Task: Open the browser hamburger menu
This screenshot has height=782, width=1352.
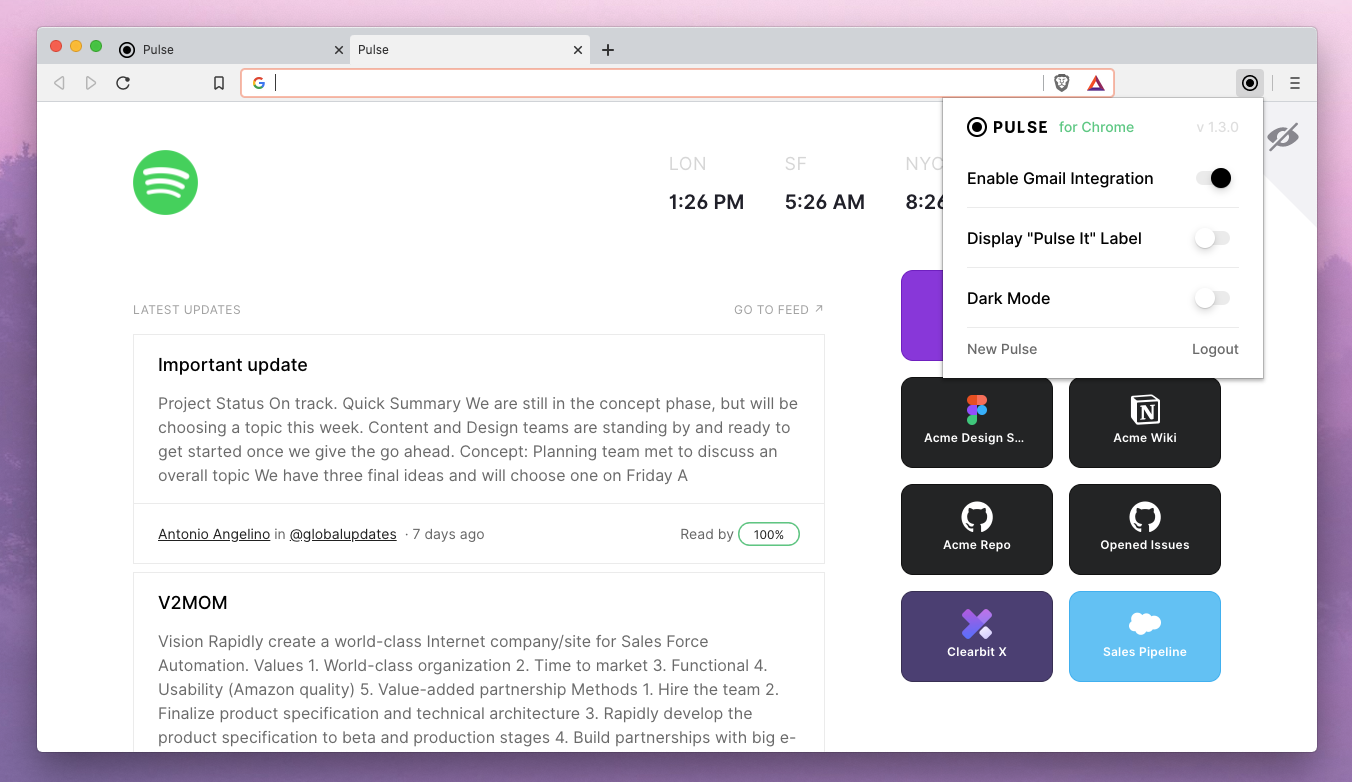Action: click(1295, 83)
